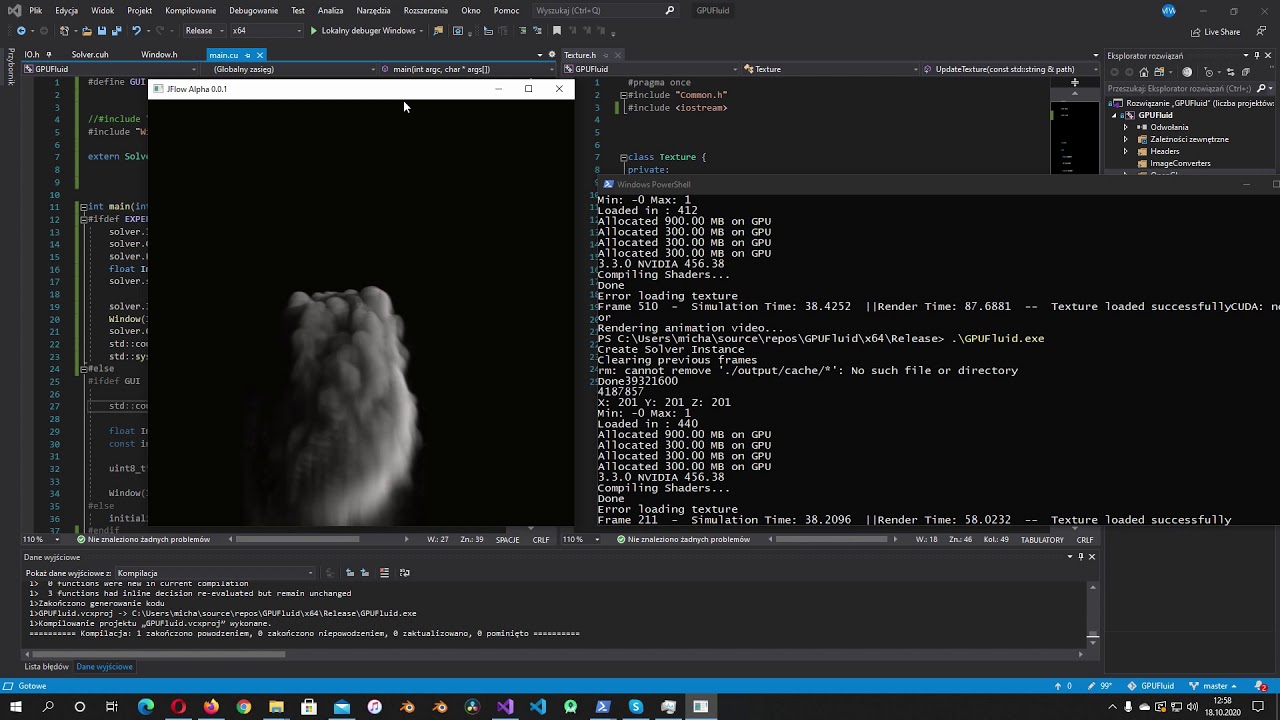This screenshot has width=1280, height=720.
Task: Open the Kompilacja output source dropdown
Action: point(215,573)
